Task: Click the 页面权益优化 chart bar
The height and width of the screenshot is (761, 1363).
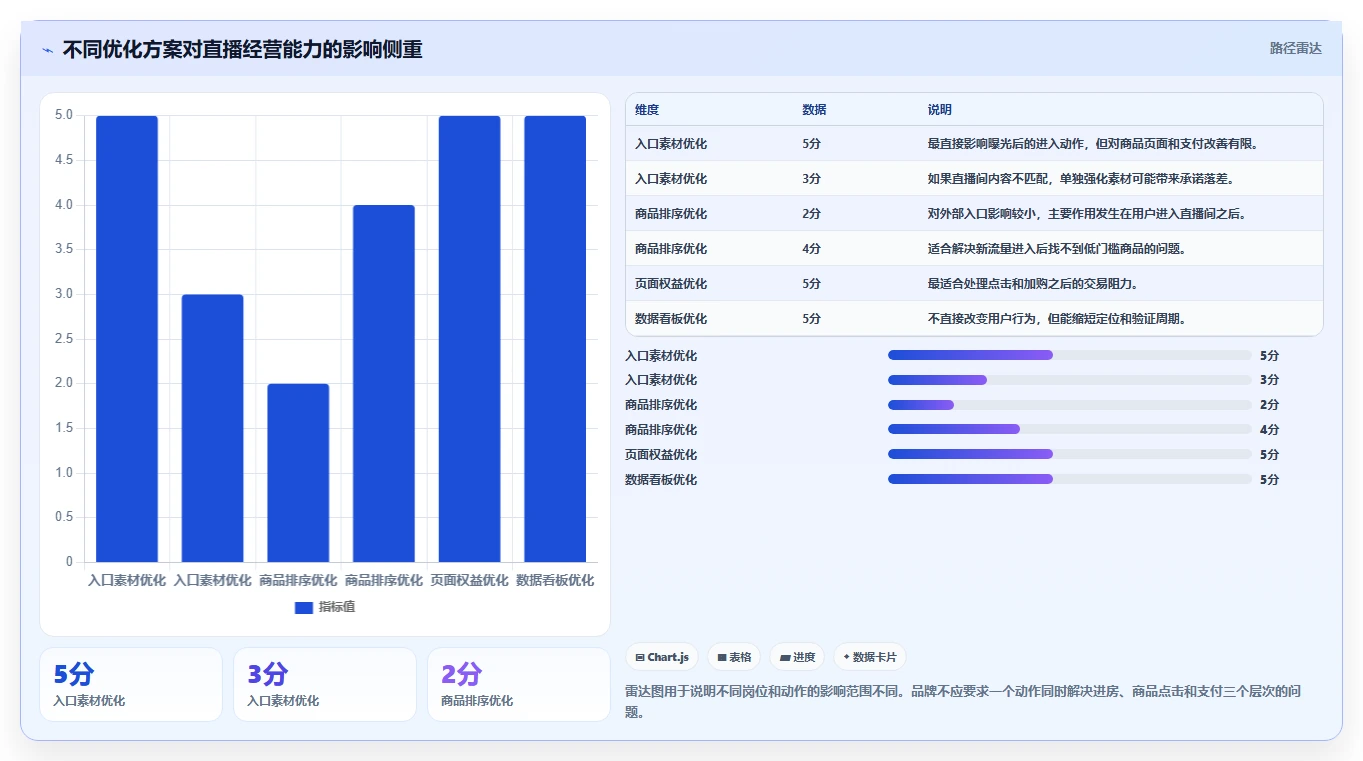Action: [470, 338]
